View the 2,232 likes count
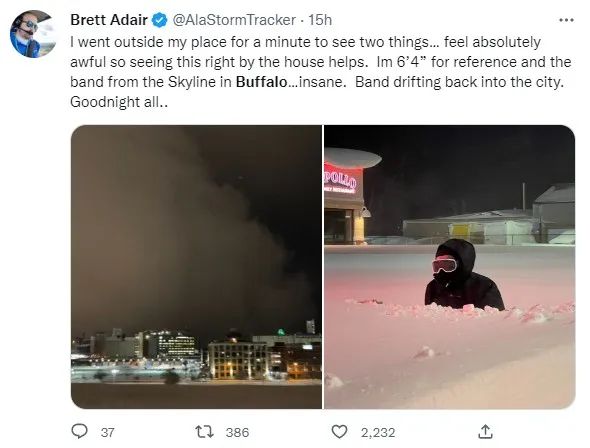590x448 pixels. click(378, 432)
